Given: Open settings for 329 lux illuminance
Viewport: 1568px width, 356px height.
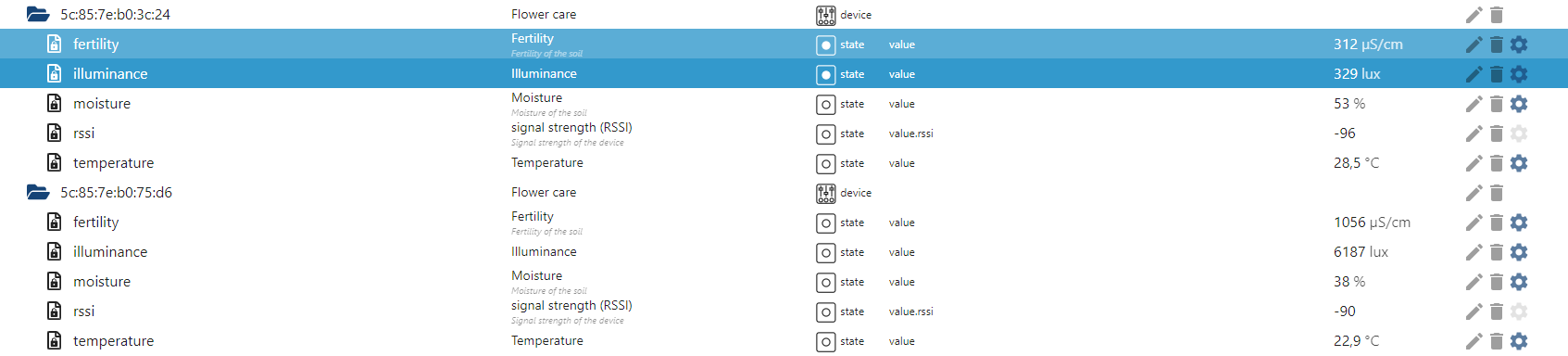Looking at the screenshot, I should click(x=1519, y=74).
